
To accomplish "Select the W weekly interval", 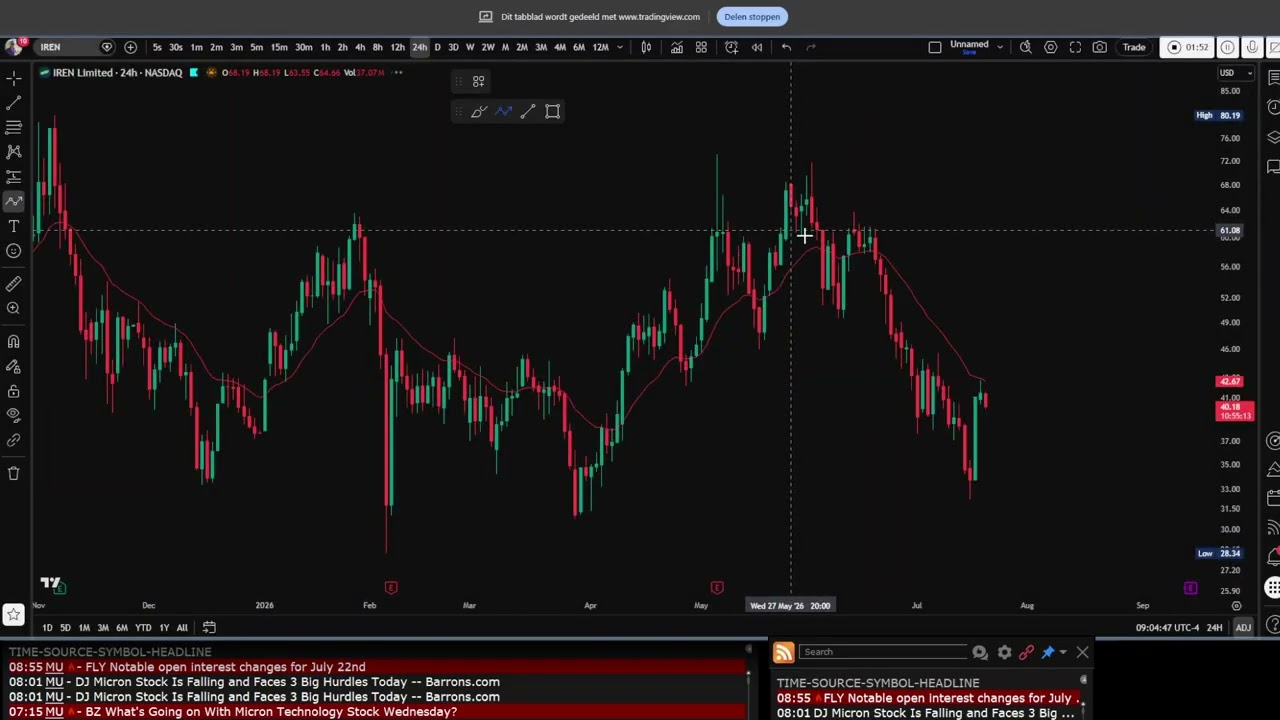I will tap(470, 47).
